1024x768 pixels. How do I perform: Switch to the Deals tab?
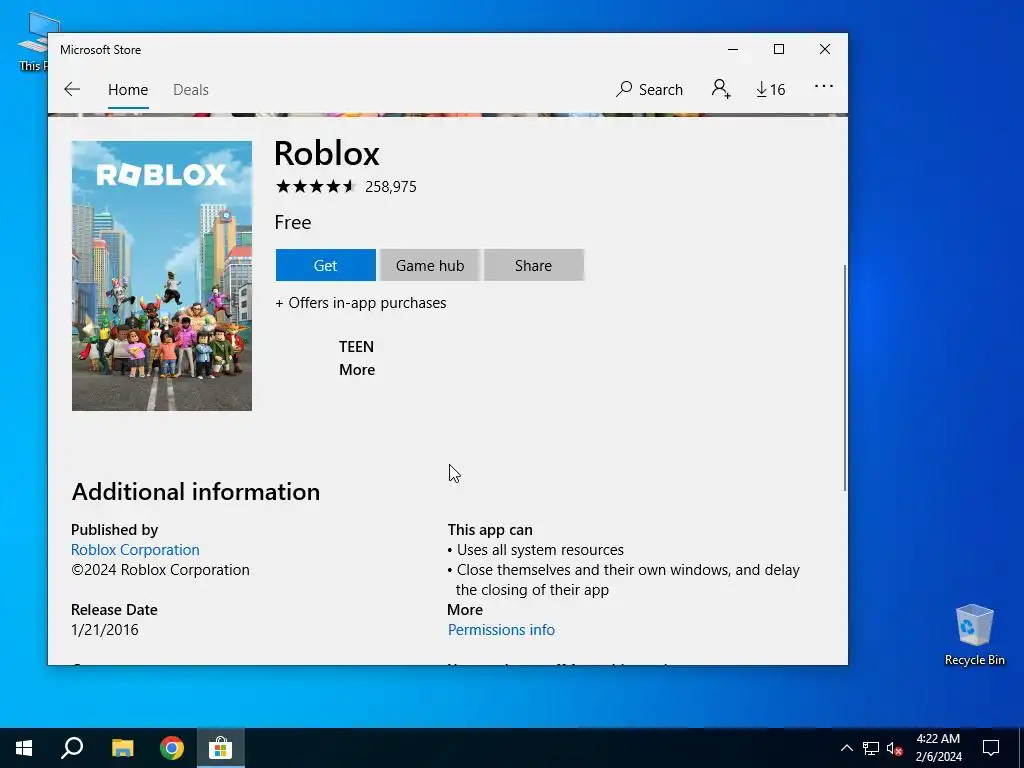[x=191, y=89]
